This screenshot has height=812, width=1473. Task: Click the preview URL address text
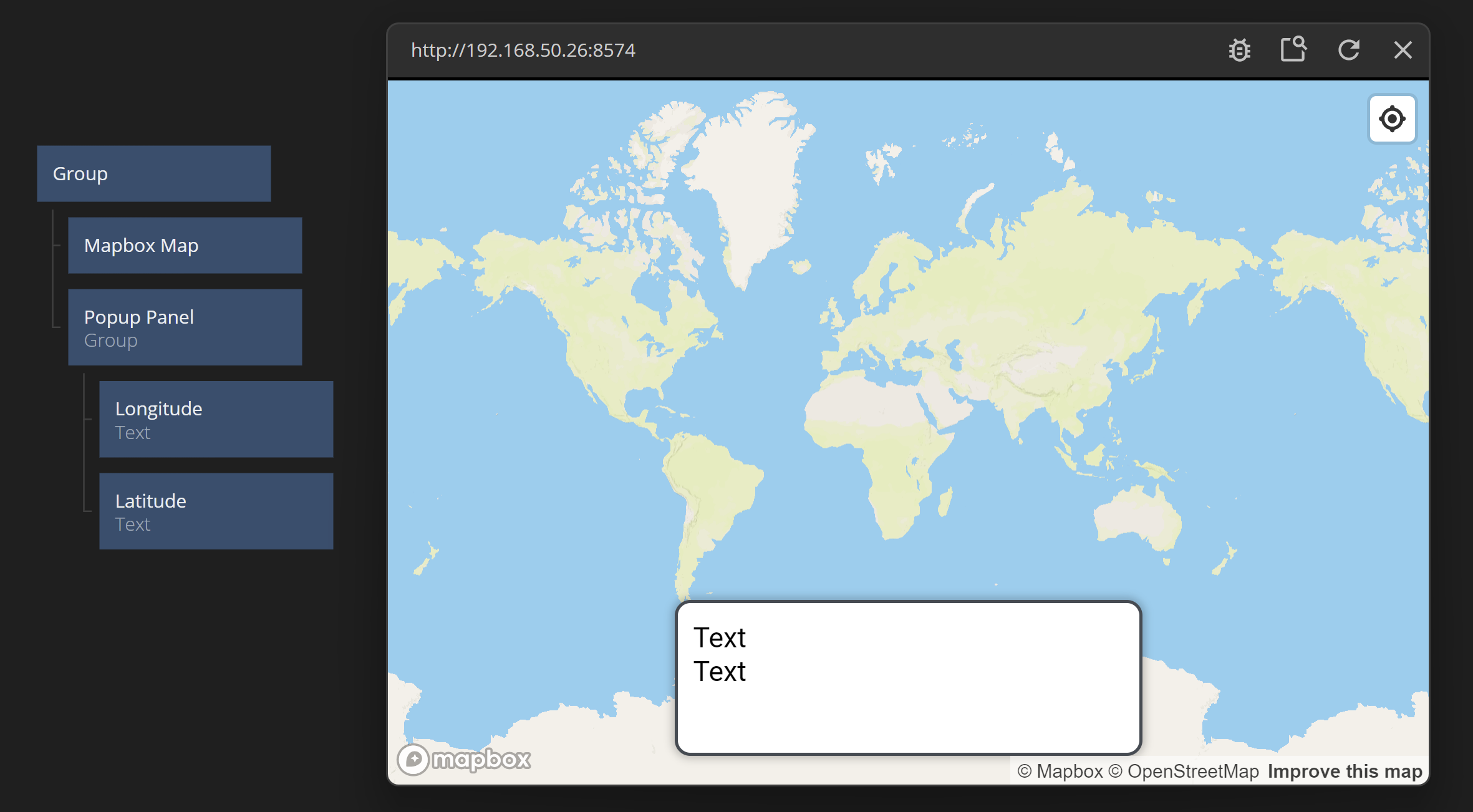tap(523, 50)
